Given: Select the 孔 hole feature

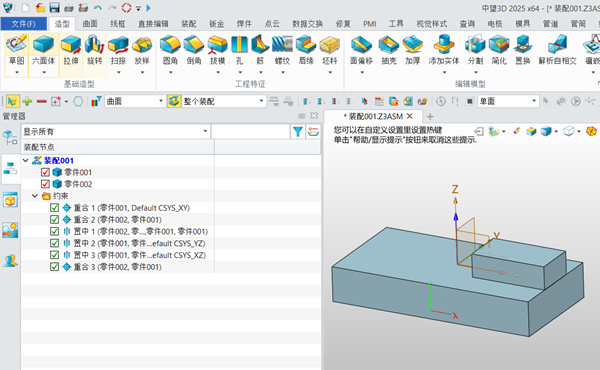Looking at the screenshot, I should [x=240, y=50].
